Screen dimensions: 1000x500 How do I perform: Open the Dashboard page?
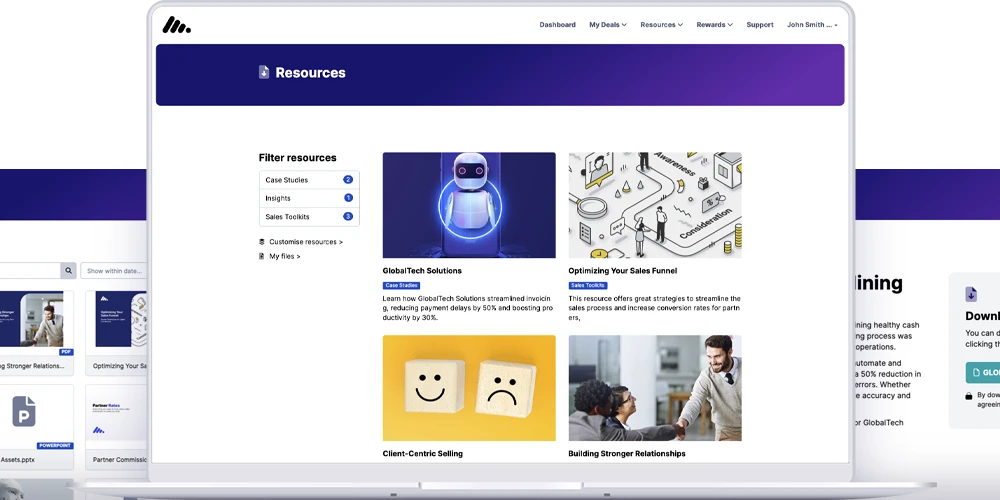pos(557,25)
